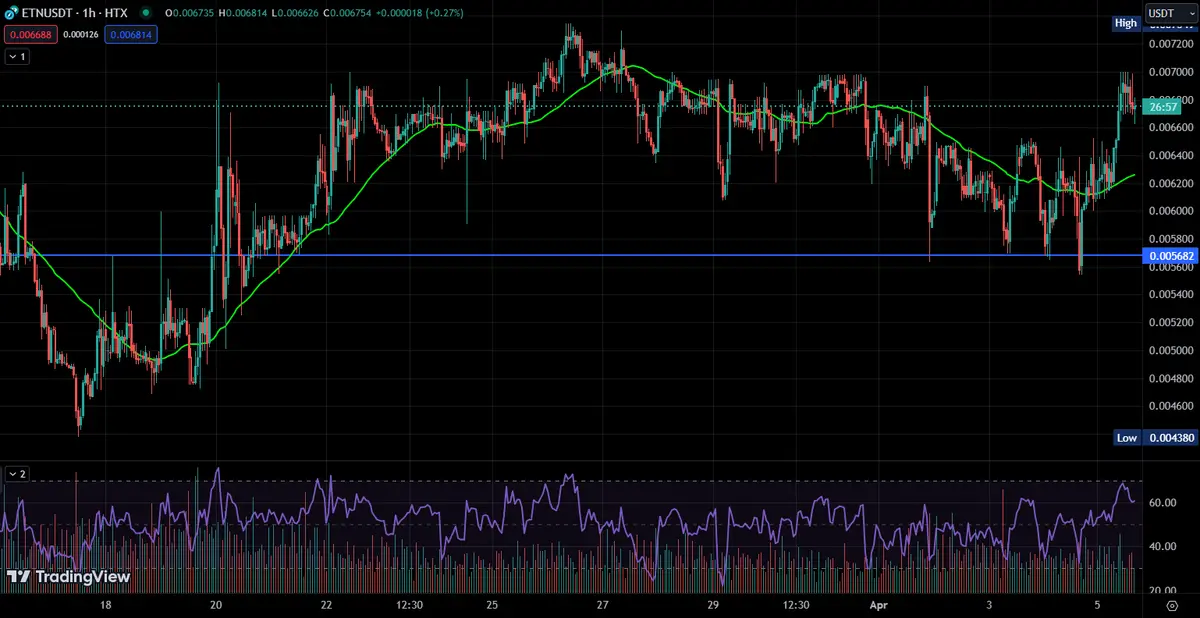Click the RSI axis label 20.00

coord(1163,590)
